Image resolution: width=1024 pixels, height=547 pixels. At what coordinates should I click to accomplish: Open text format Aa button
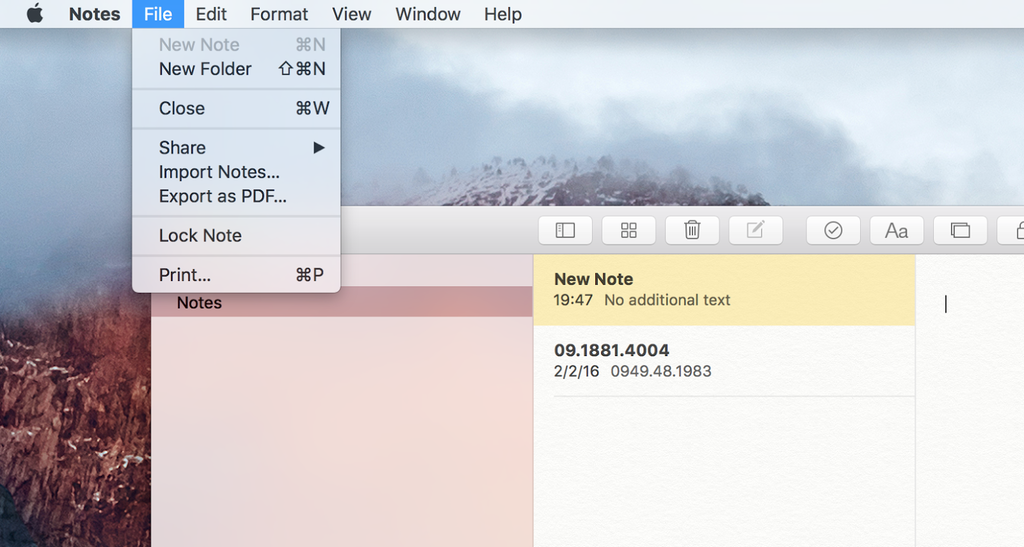(x=896, y=230)
